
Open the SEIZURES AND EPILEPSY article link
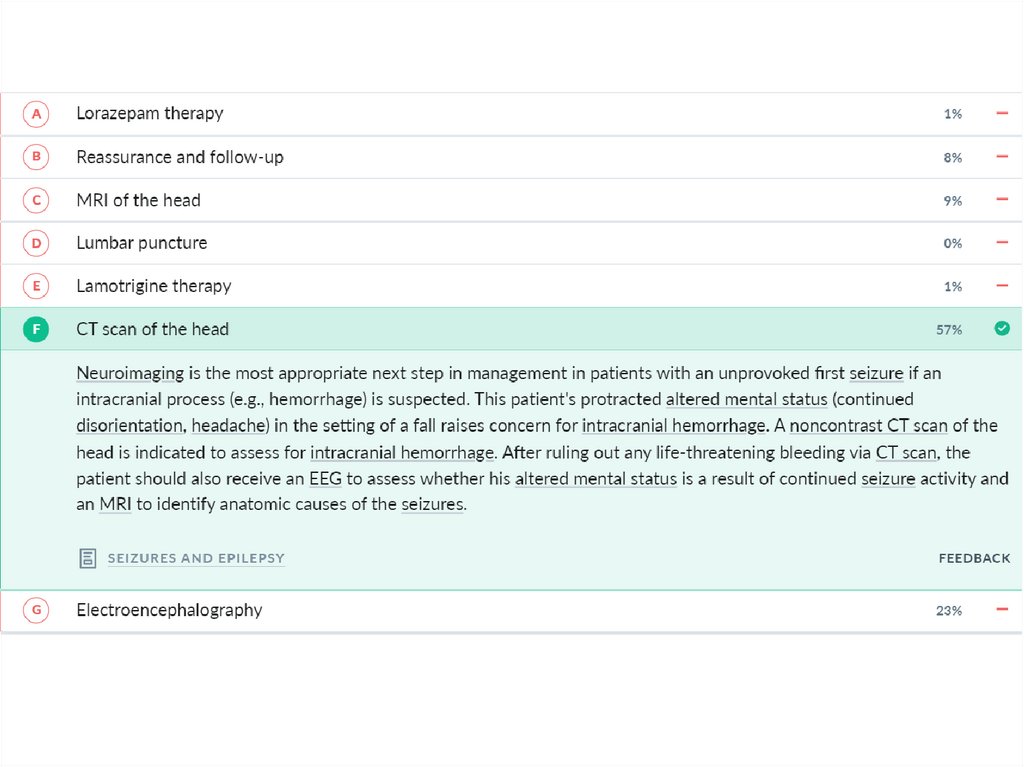(x=196, y=558)
